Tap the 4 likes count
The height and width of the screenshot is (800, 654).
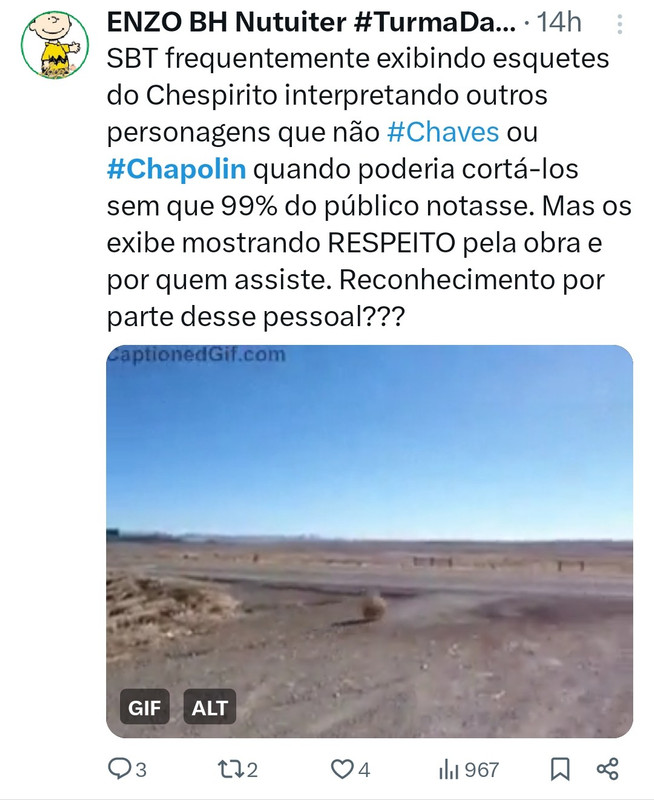click(x=364, y=770)
